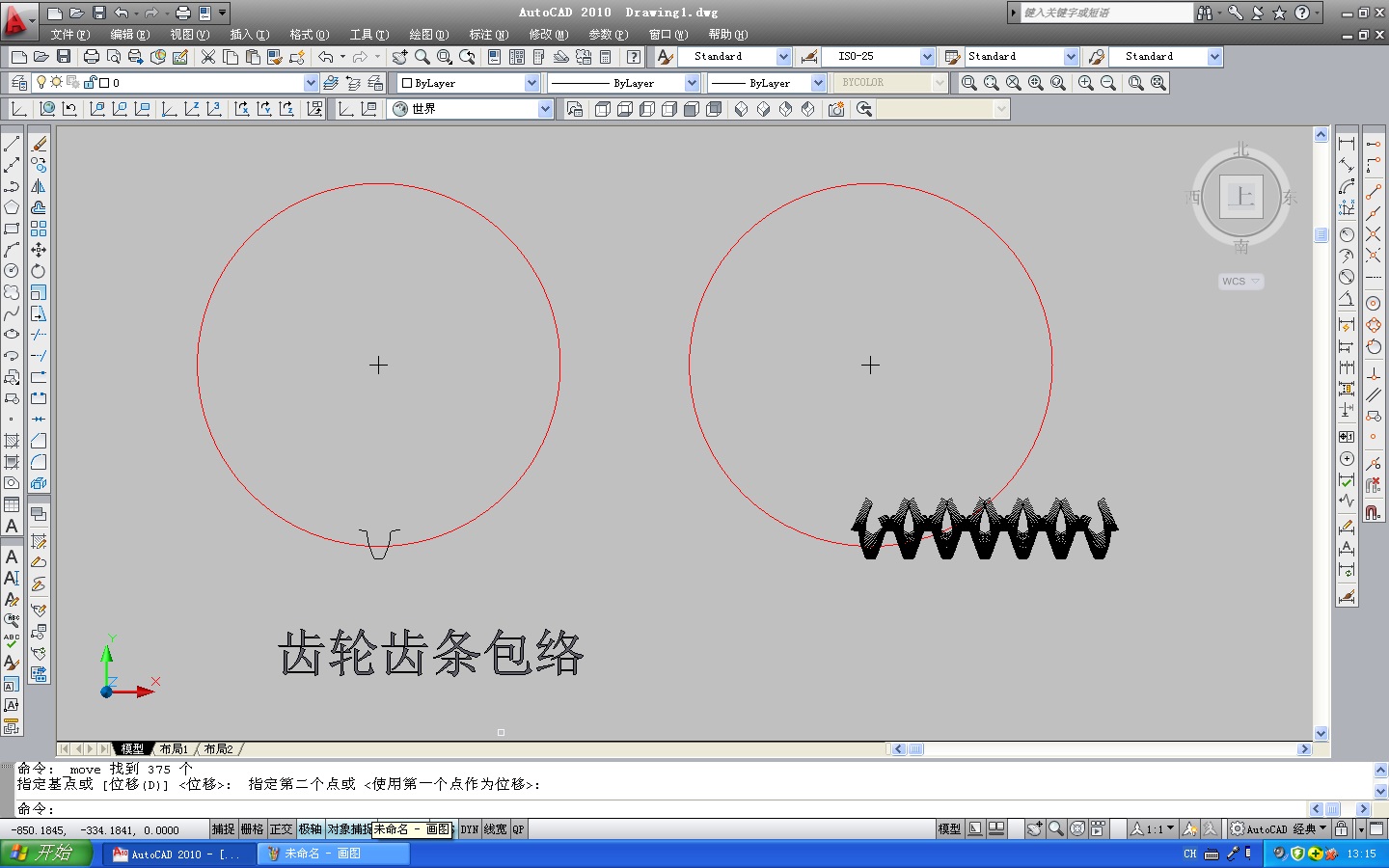Activate the Pan realtime hand icon
This screenshot has width=1389, height=868.
(400, 57)
